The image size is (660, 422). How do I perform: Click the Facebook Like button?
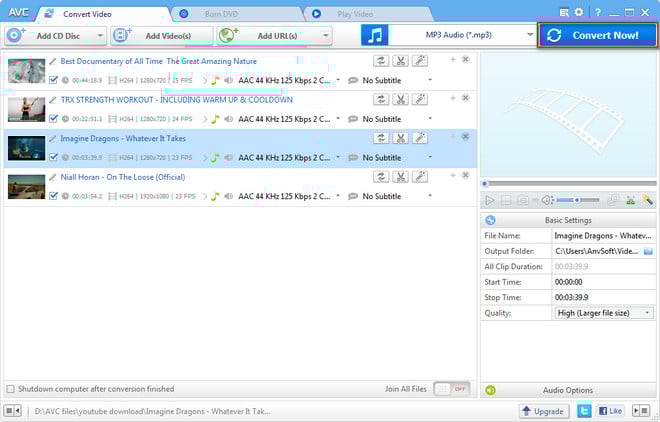pos(610,411)
